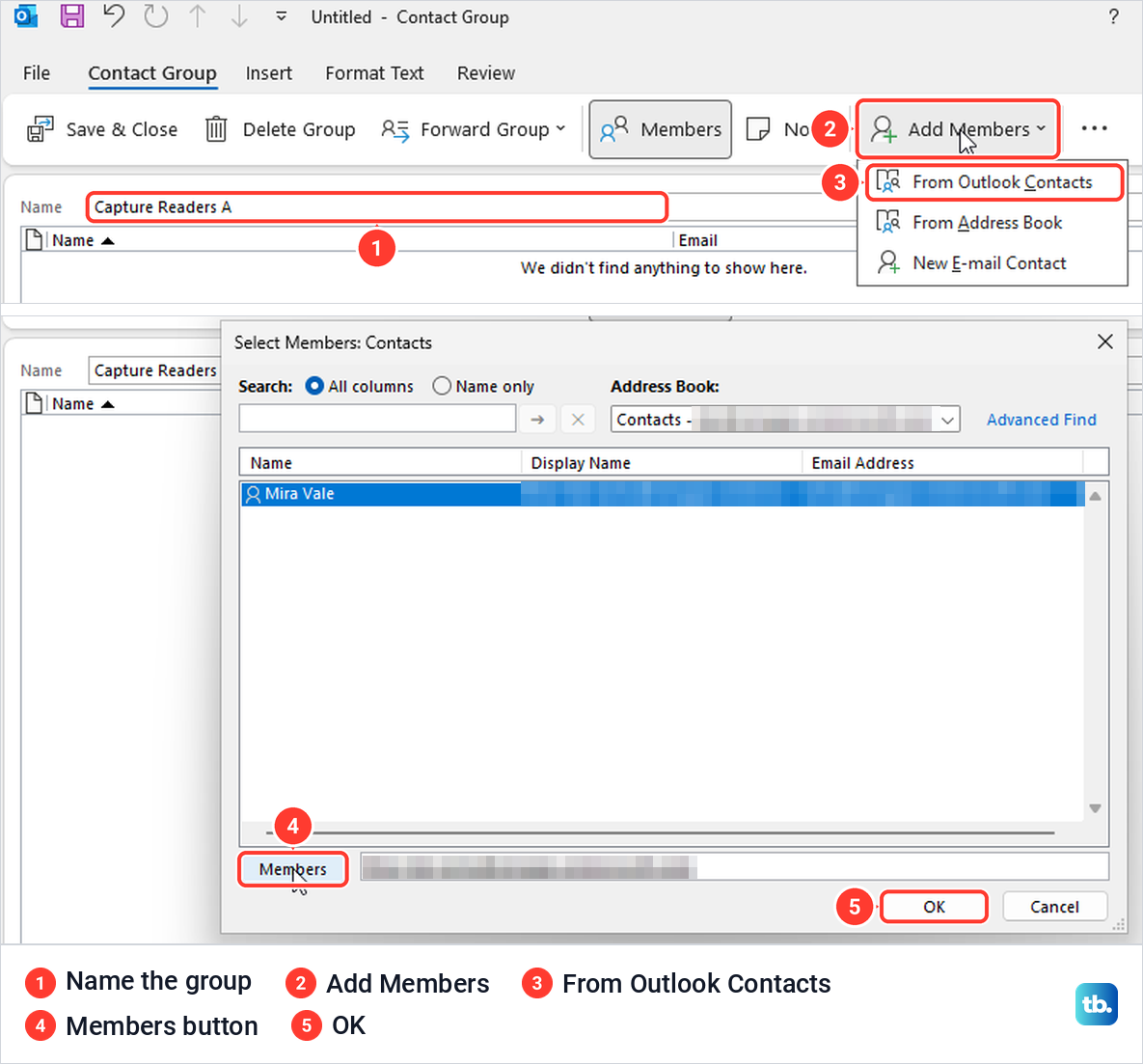Click the Help question mark icon
Screen dimensions: 1143x1064
click(1113, 16)
